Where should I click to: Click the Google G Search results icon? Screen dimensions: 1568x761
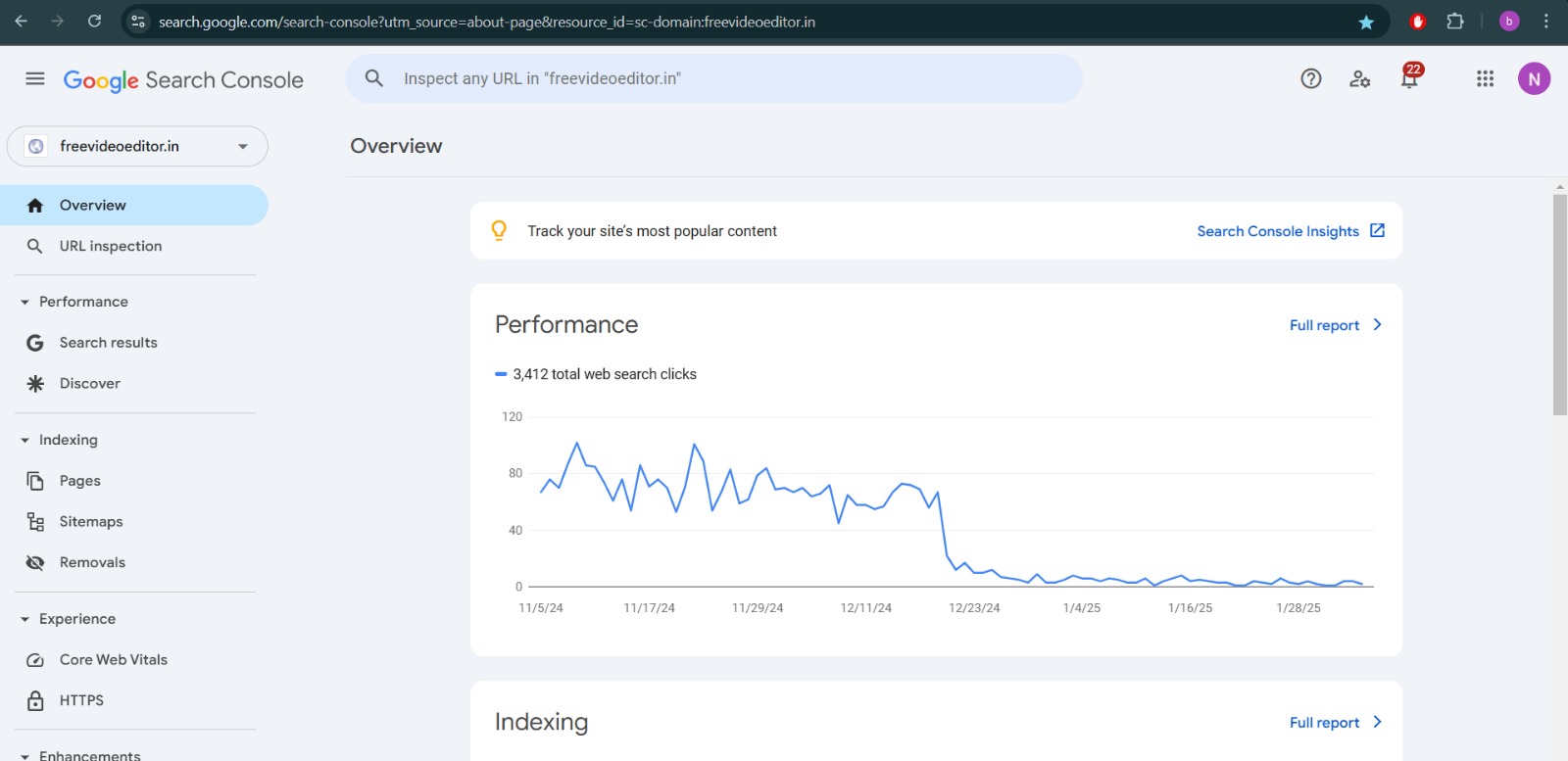[35, 343]
